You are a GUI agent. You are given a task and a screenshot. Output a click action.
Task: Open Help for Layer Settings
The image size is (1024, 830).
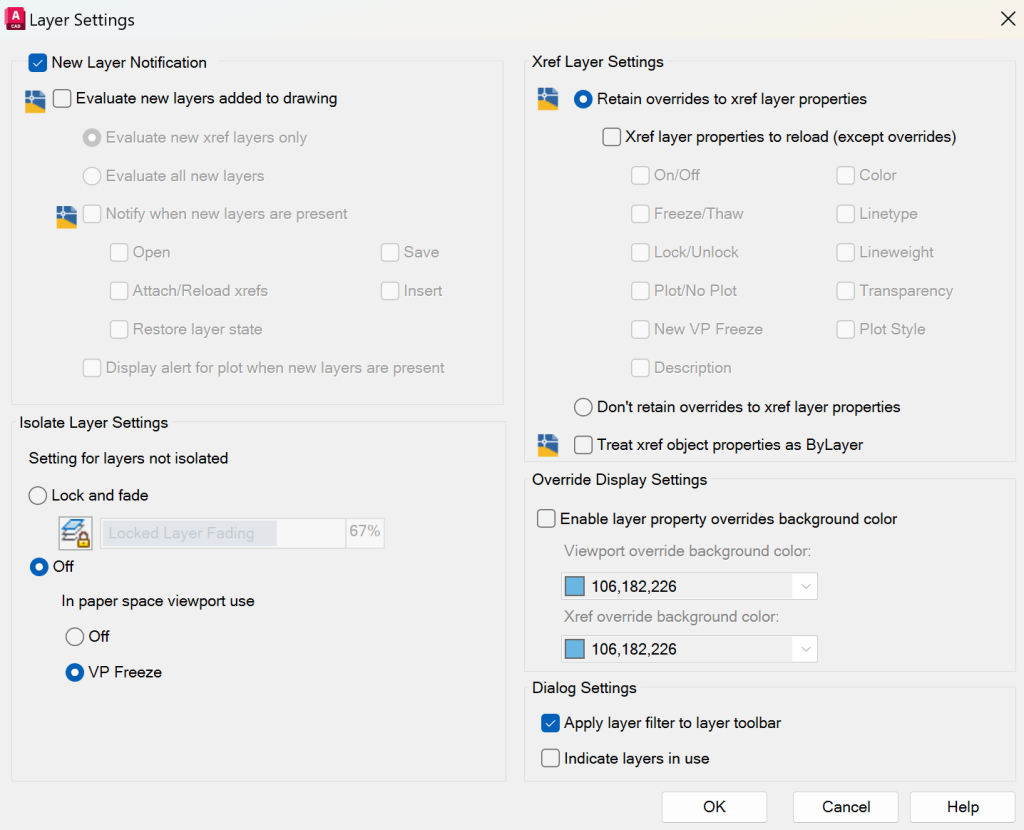coord(962,807)
